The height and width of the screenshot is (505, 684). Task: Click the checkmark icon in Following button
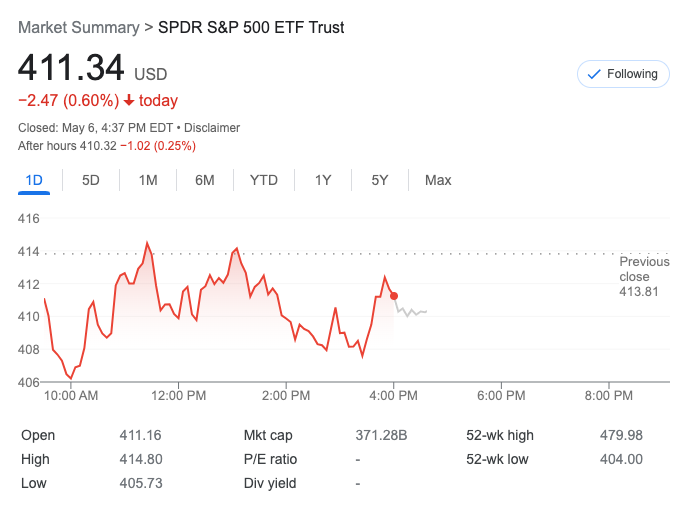click(x=594, y=74)
